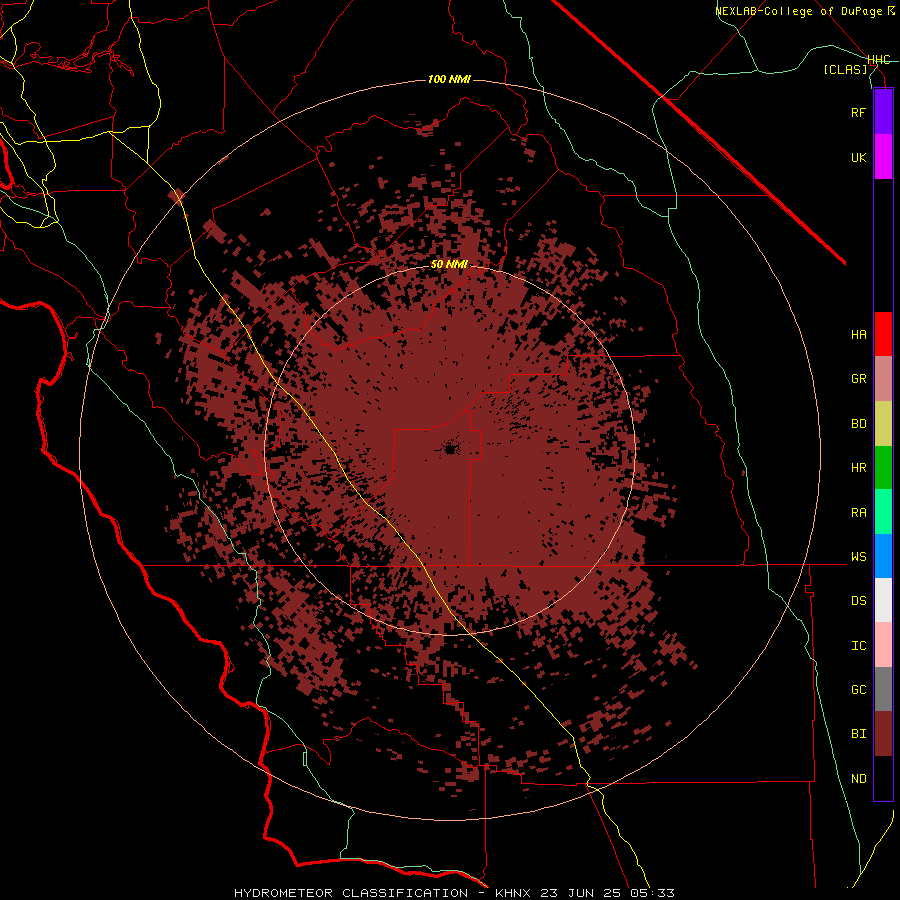Click the IC light pink legend swatch

pos(883,645)
